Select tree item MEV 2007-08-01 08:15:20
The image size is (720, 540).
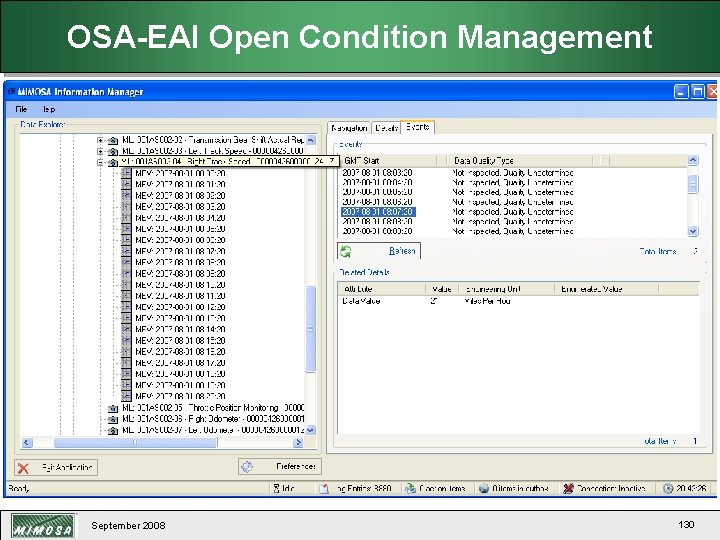[x=180, y=341]
